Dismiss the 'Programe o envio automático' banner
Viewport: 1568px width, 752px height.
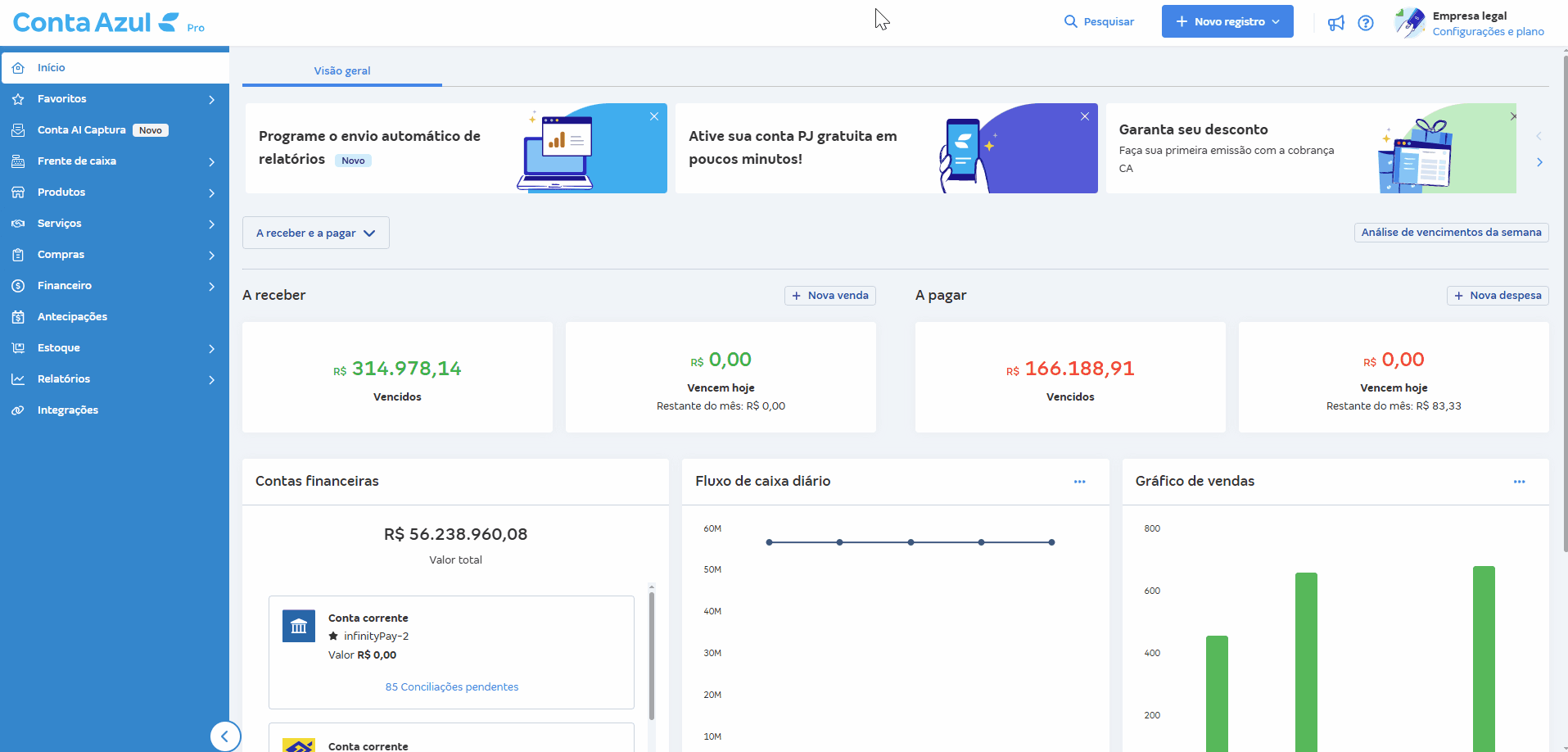click(653, 116)
